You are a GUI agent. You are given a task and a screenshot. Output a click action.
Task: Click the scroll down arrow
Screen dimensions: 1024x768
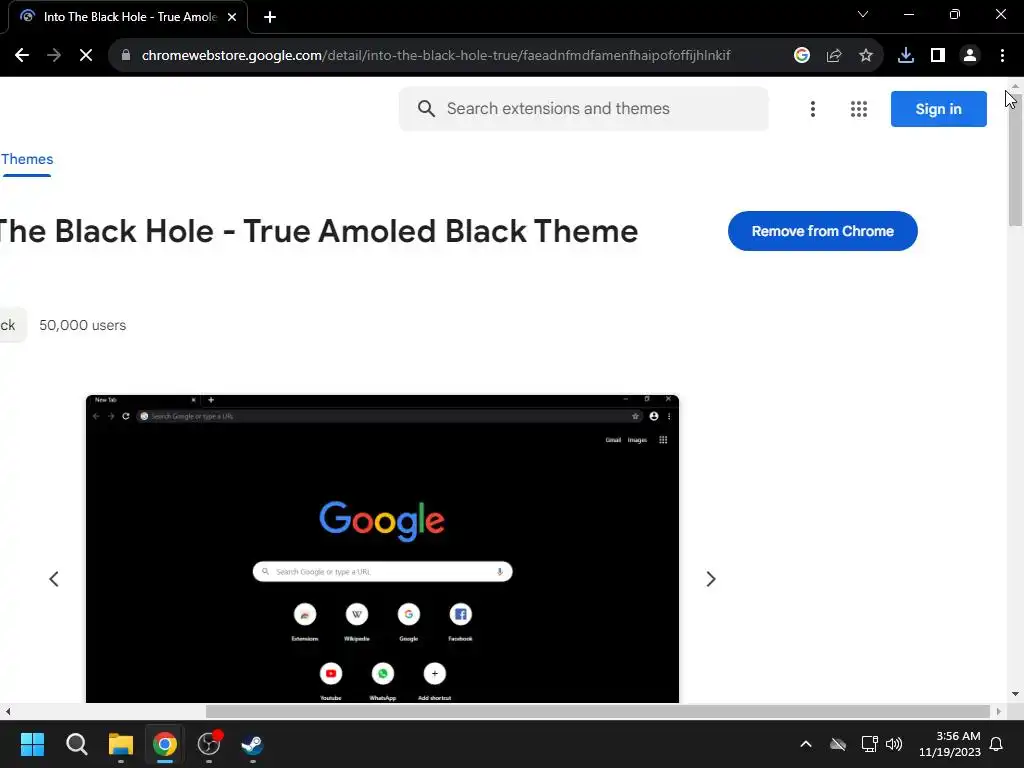click(1015, 694)
